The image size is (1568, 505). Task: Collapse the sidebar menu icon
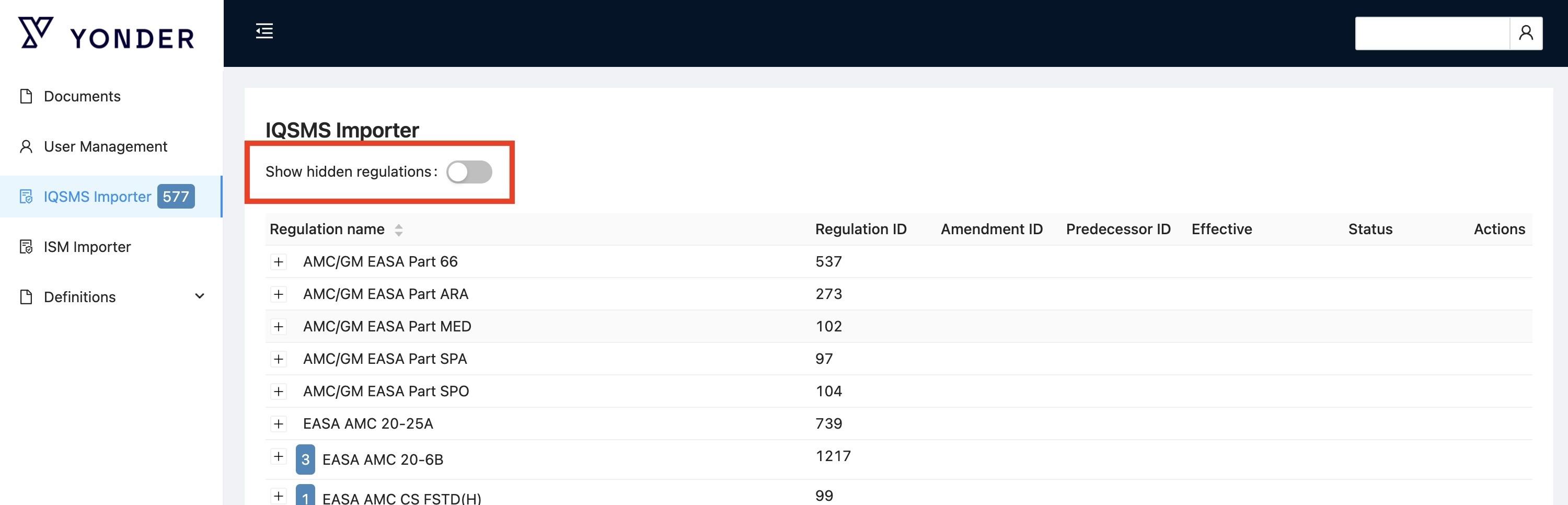[264, 30]
